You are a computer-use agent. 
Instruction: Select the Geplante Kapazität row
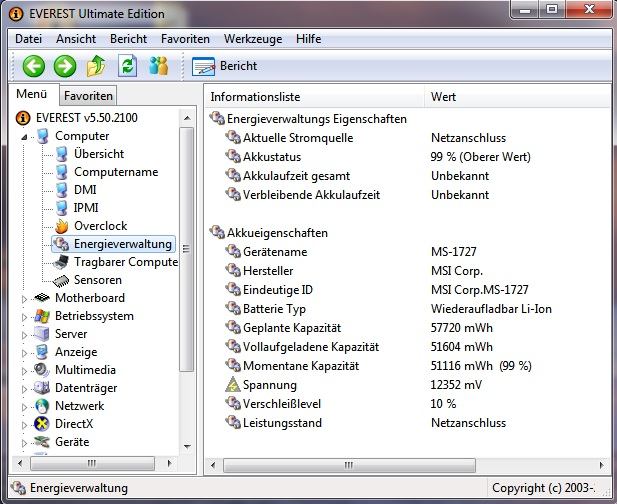[x=407, y=328]
